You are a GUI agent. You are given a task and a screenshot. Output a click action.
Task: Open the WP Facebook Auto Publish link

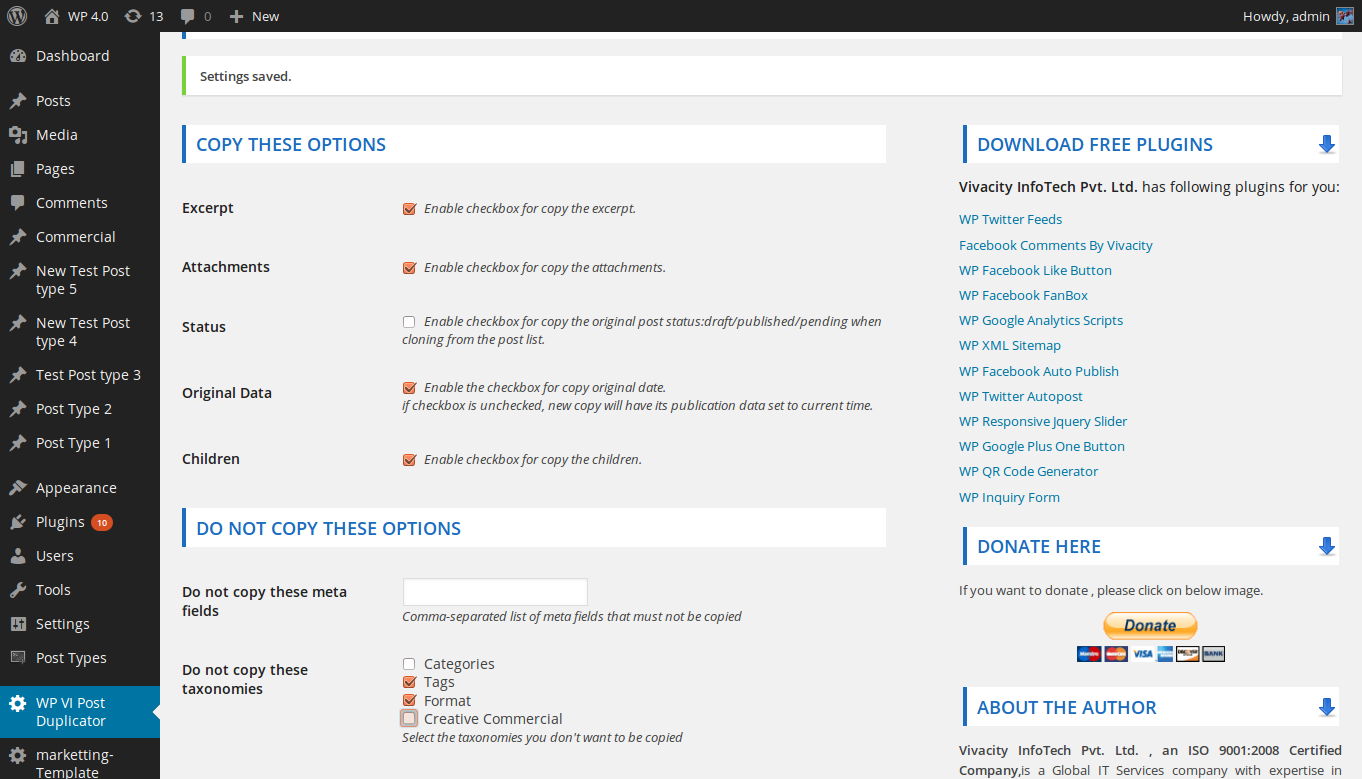pos(1039,372)
